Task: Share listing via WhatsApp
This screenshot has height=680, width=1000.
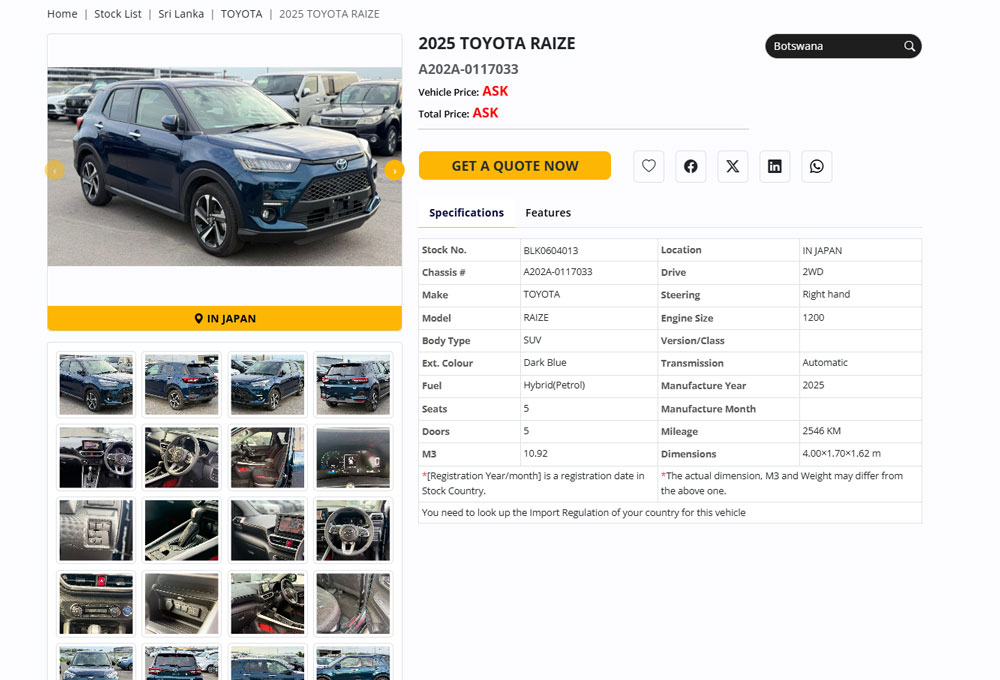Action: (x=817, y=166)
